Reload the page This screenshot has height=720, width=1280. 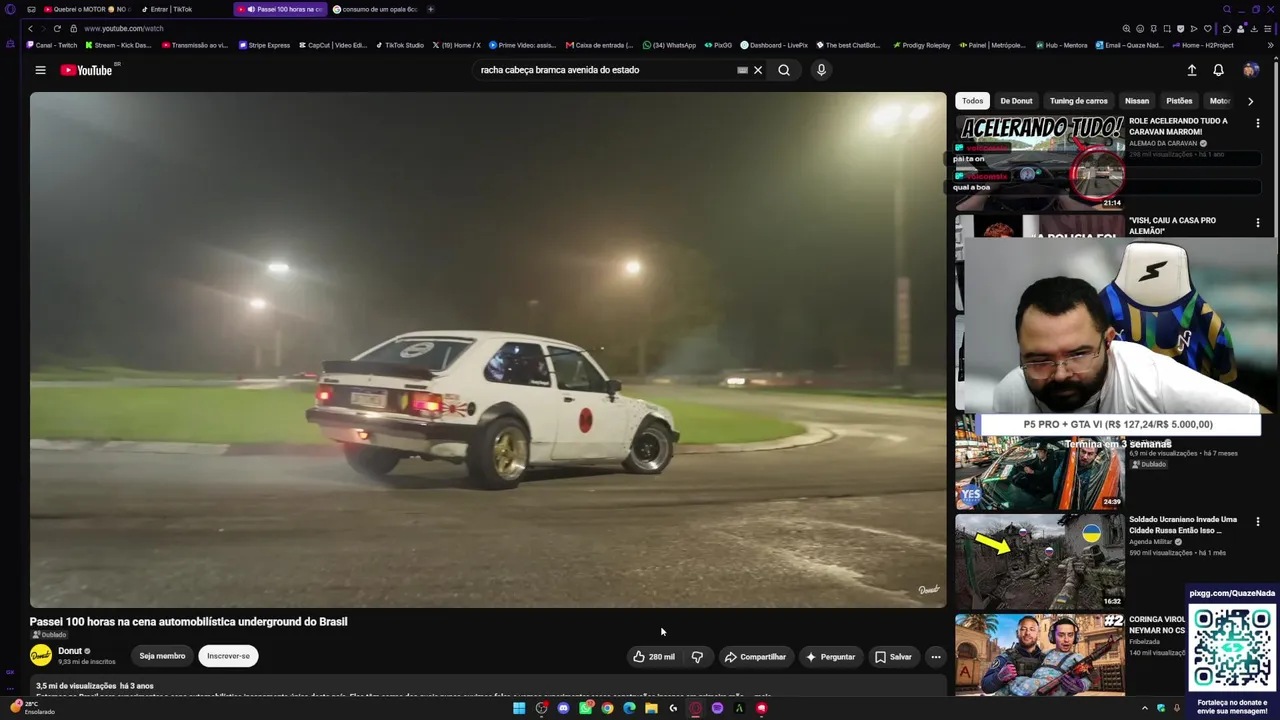click(57, 28)
